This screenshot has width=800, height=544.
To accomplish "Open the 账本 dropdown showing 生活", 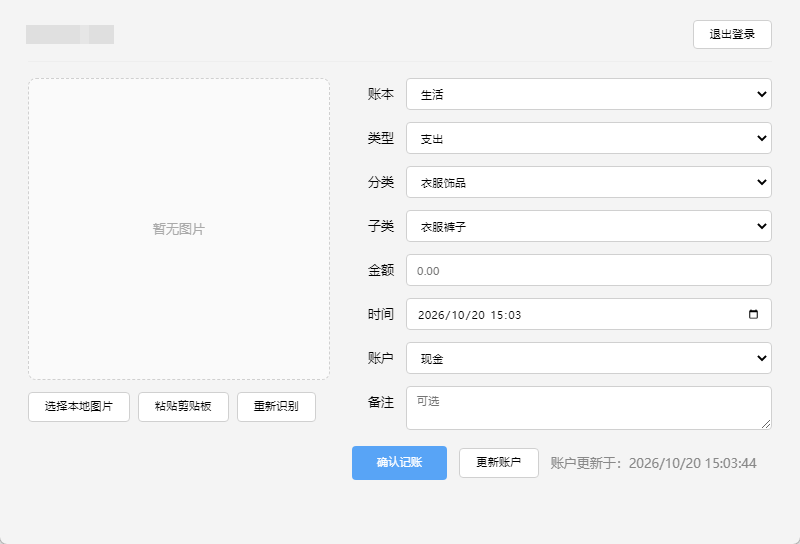I will pos(589,94).
